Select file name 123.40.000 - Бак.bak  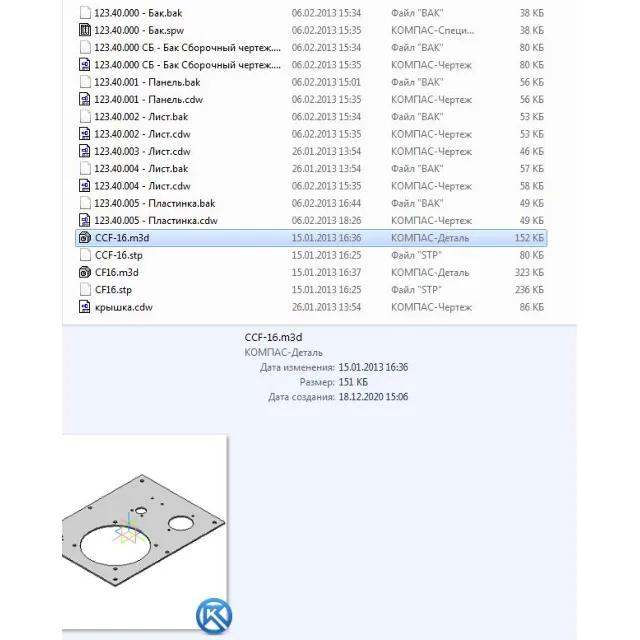point(138,13)
